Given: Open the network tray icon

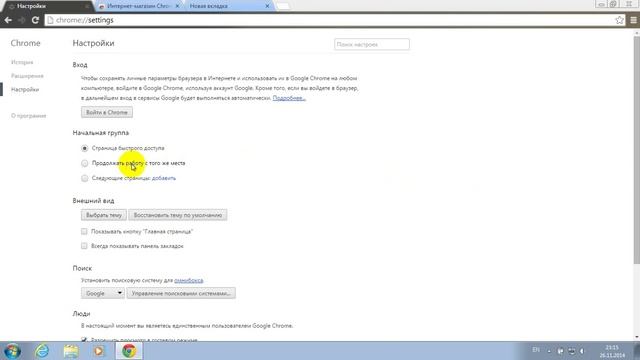Looking at the screenshot, I should 571,351.
